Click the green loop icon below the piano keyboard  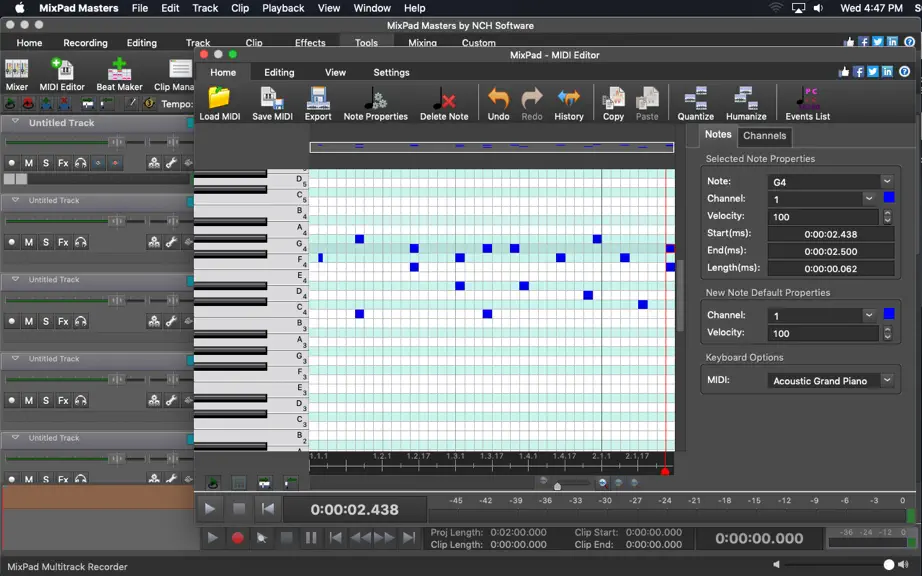pyautogui.click(x=213, y=483)
